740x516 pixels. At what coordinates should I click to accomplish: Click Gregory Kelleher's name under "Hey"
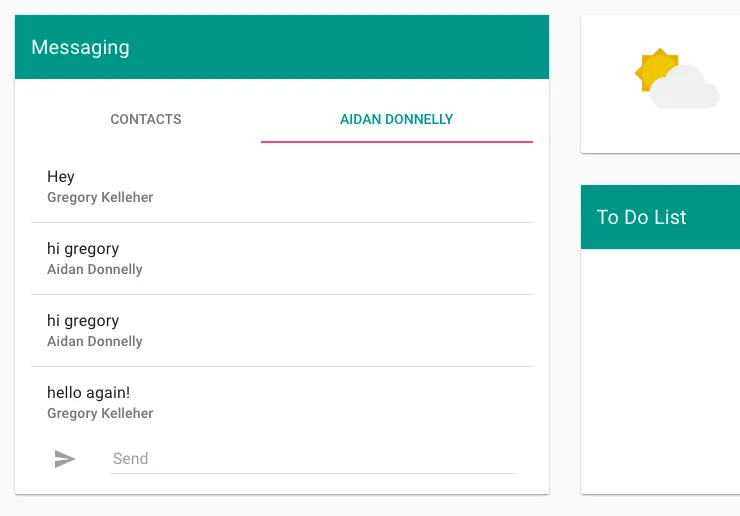(x=100, y=198)
